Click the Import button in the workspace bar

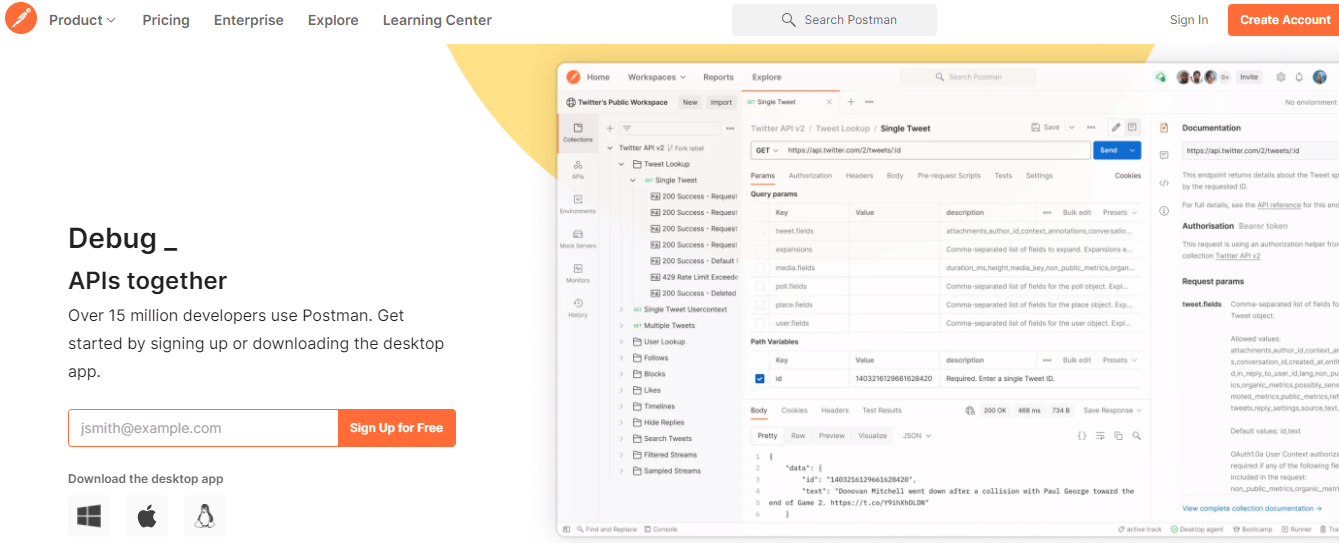(x=721, y=102)
